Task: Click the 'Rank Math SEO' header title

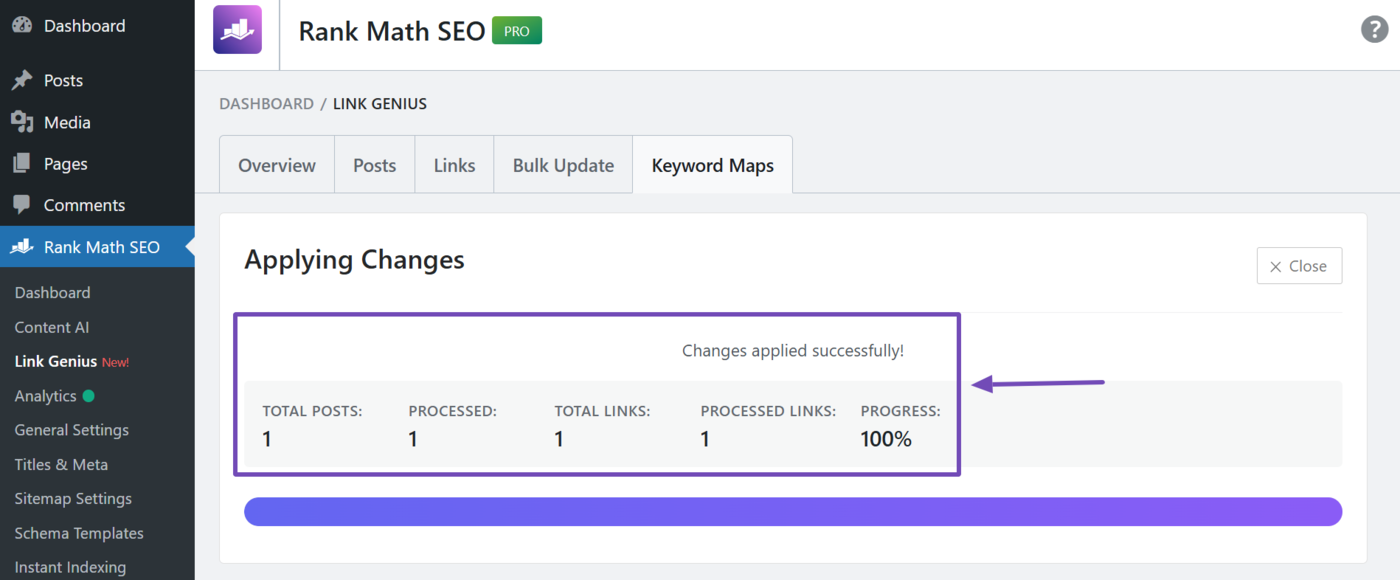Action: tap(392, 31)
